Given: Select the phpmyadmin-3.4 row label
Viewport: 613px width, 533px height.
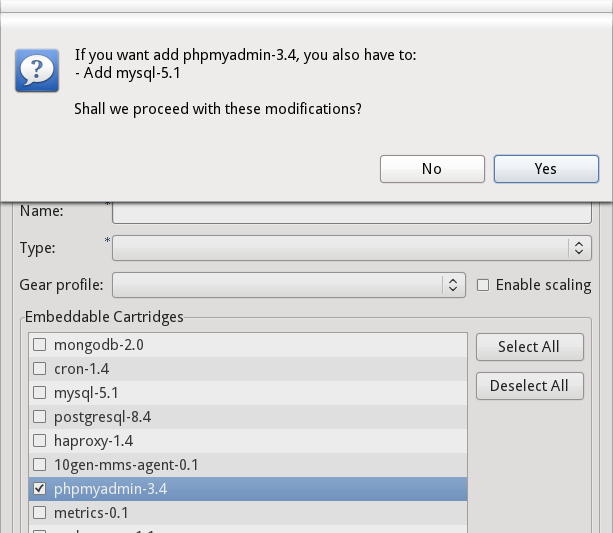Looking at the screenshot, I should [110, 489].
